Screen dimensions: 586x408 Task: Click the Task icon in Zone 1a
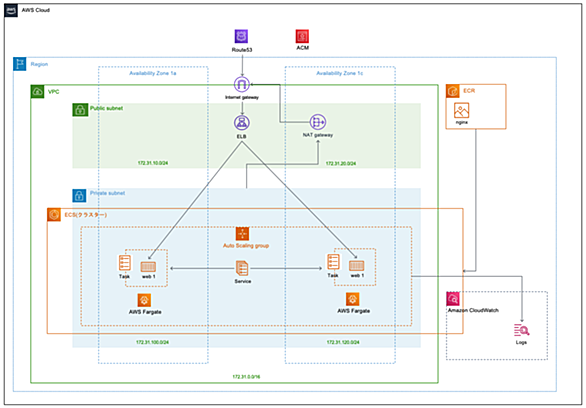pos(124,263)
